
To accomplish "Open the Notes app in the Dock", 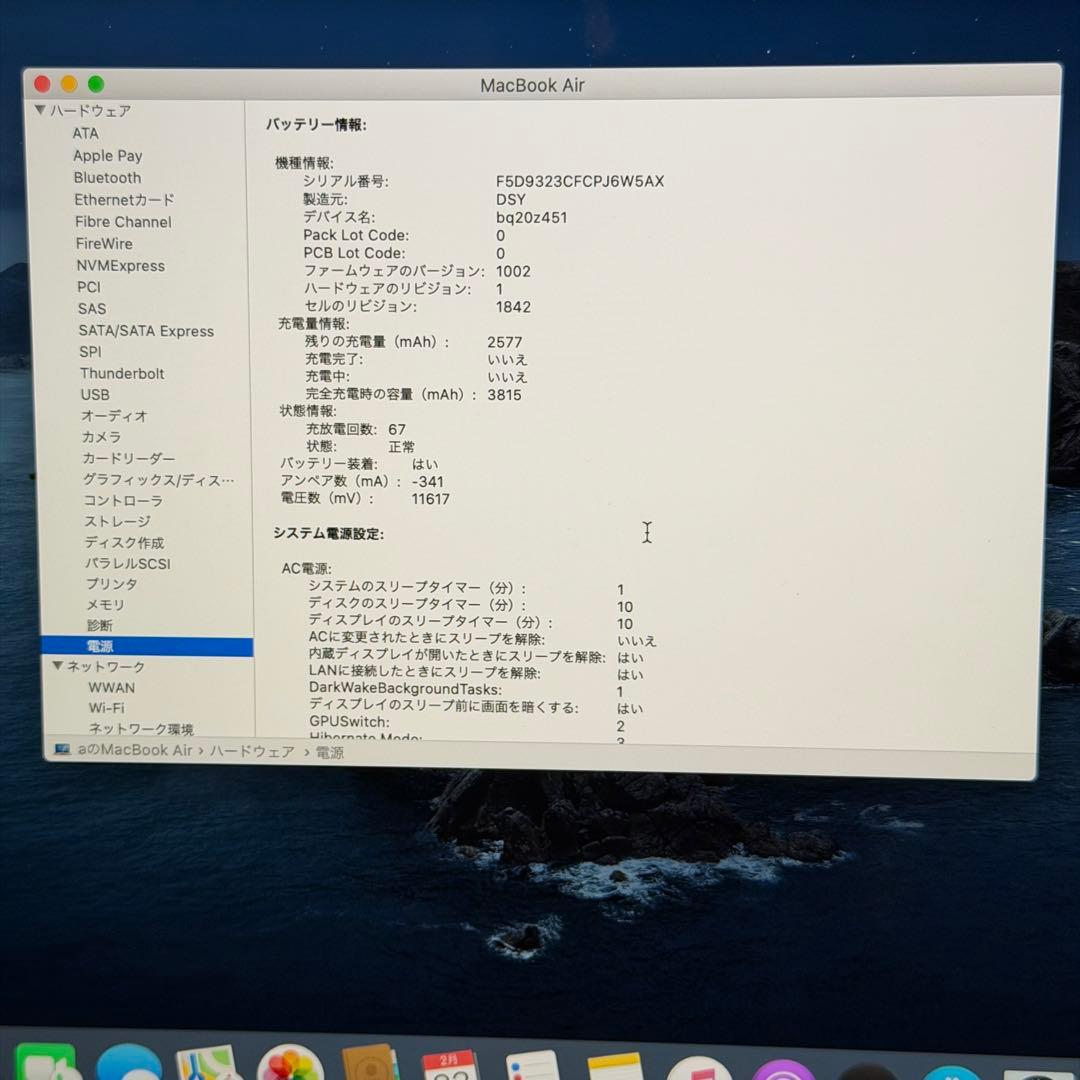I will pyautogui.click(x=614, y=1066).
